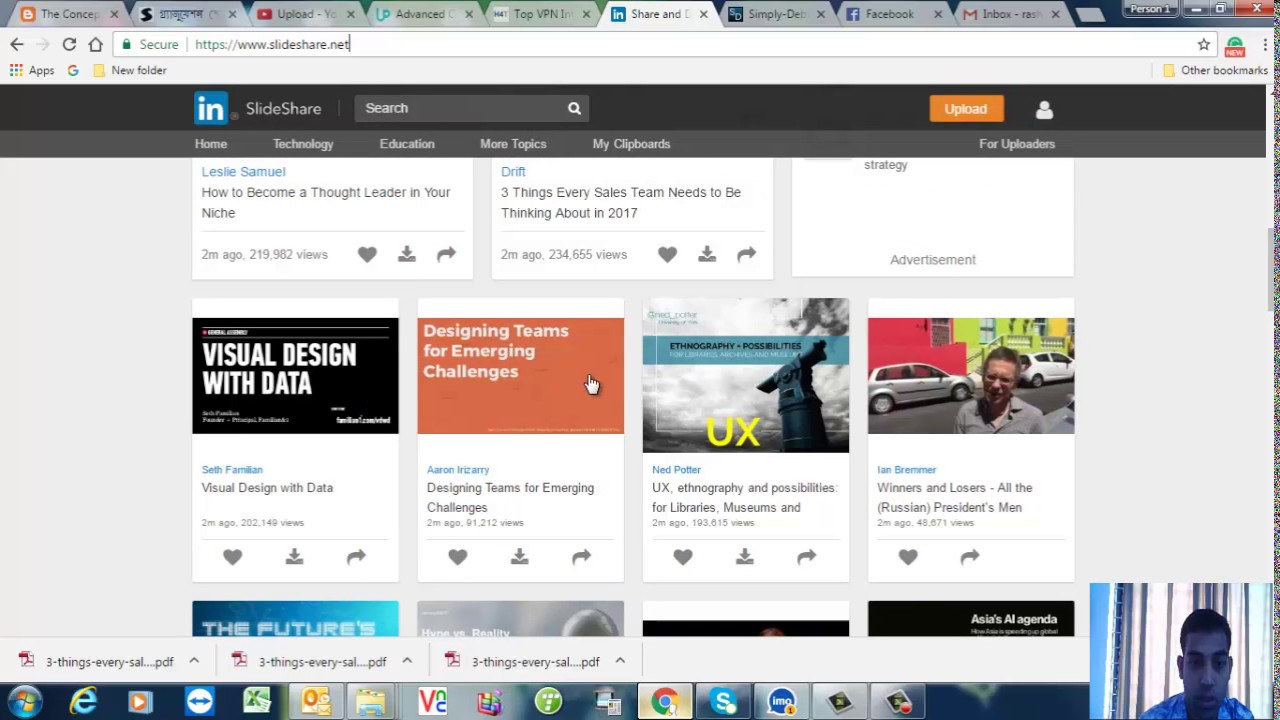Screen dimensions: 1280x720
Task: Expand second 3-things-every-sal pdf download options
Action: pos(407,661)
